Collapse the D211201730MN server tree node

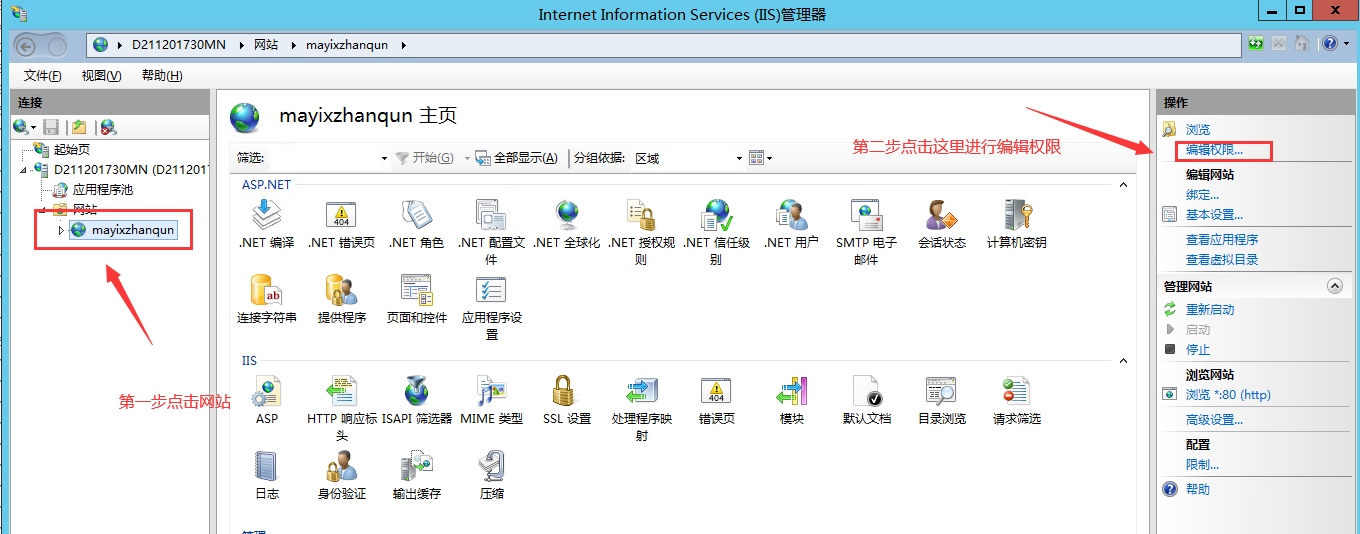point(25,170)
